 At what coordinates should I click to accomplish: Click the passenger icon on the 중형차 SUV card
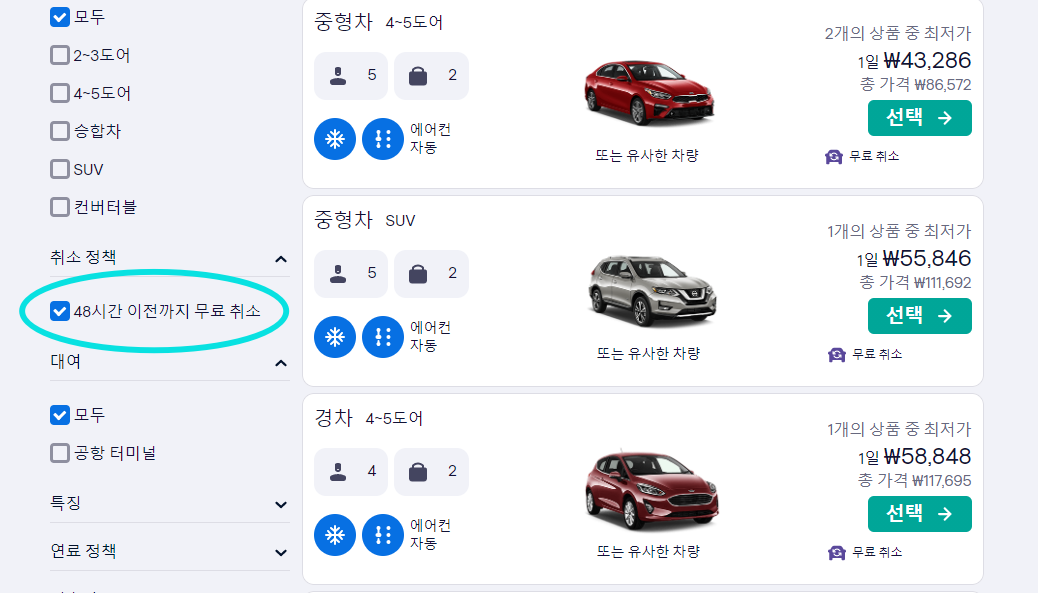338,273
